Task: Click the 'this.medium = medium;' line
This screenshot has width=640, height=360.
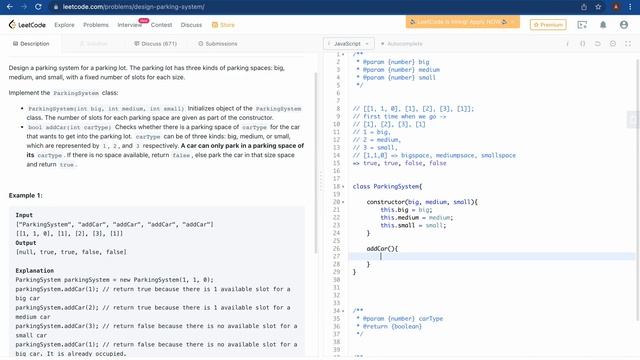Action: tap(417, 218)
